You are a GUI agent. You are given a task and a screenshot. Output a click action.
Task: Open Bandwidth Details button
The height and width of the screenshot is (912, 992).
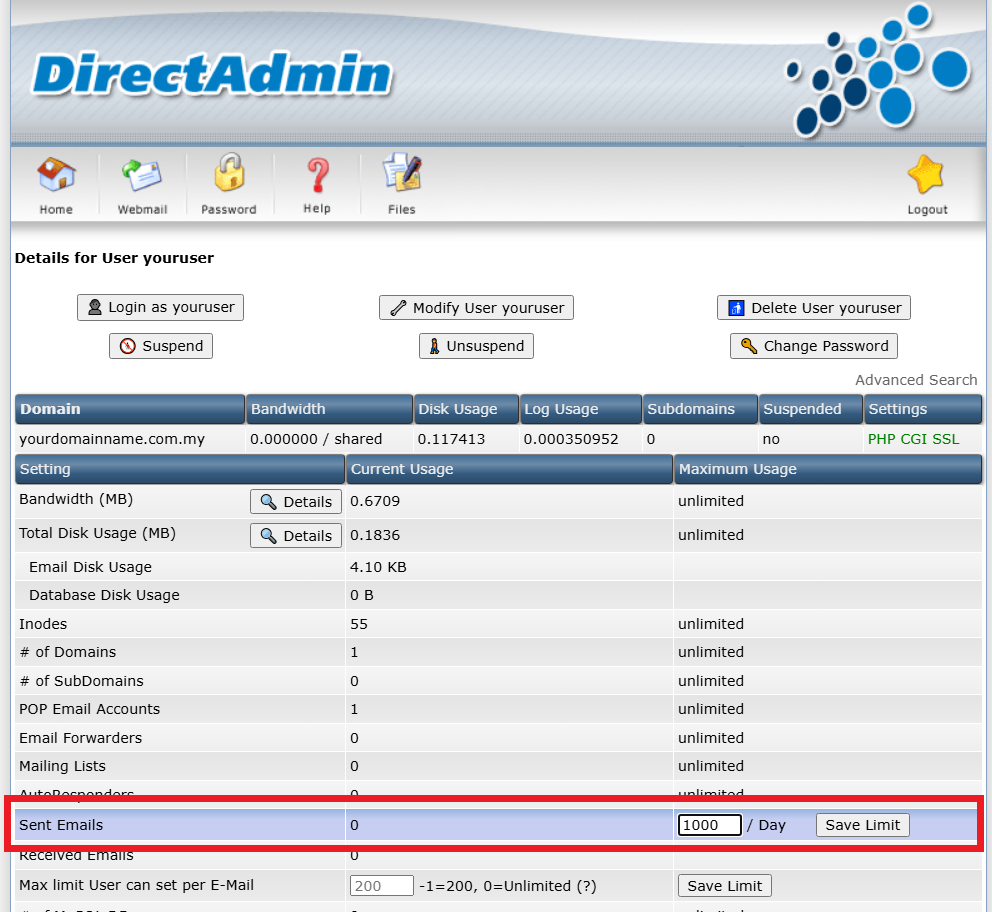coord(296,502)
